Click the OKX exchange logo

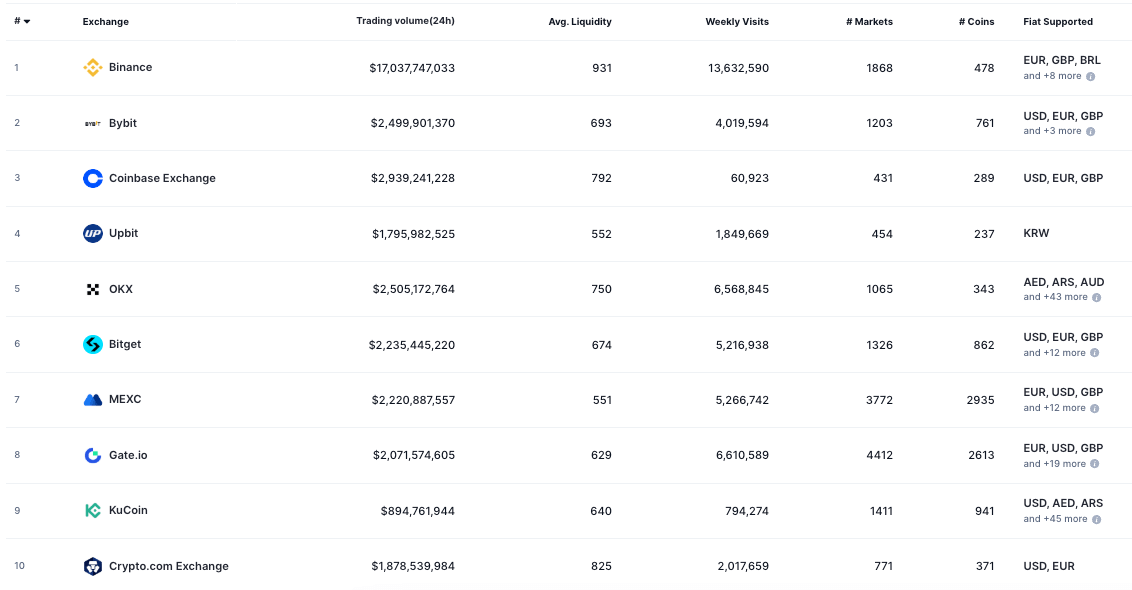pos(92,289)
